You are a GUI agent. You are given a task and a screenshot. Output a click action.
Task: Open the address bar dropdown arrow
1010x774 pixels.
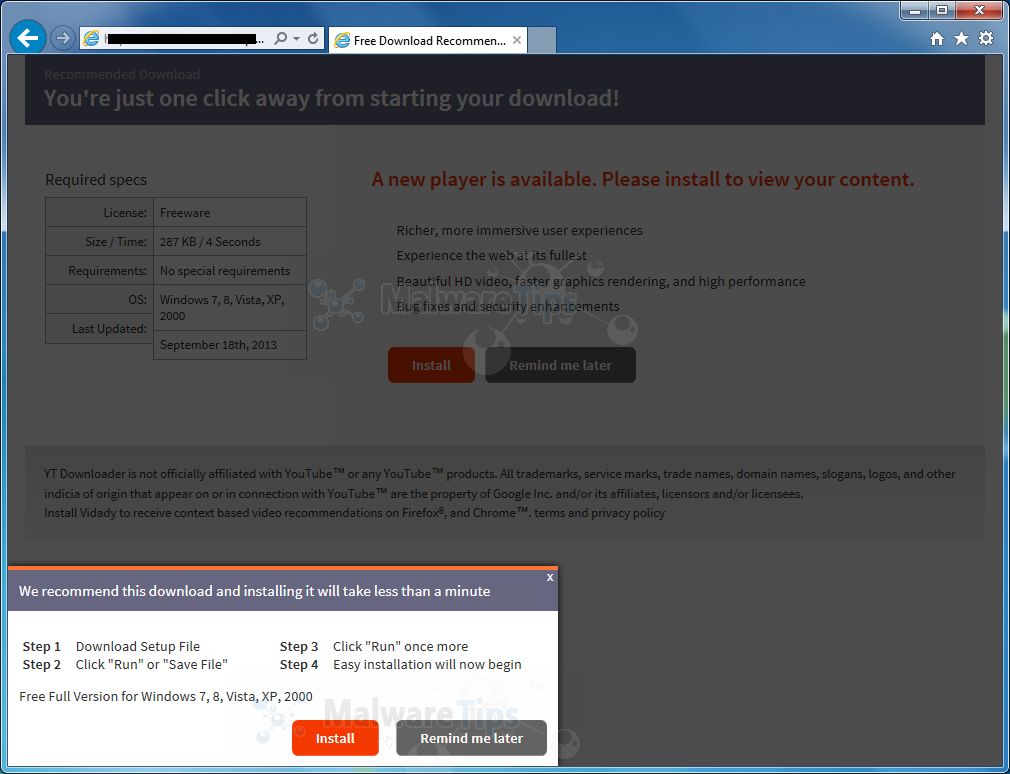296,39
